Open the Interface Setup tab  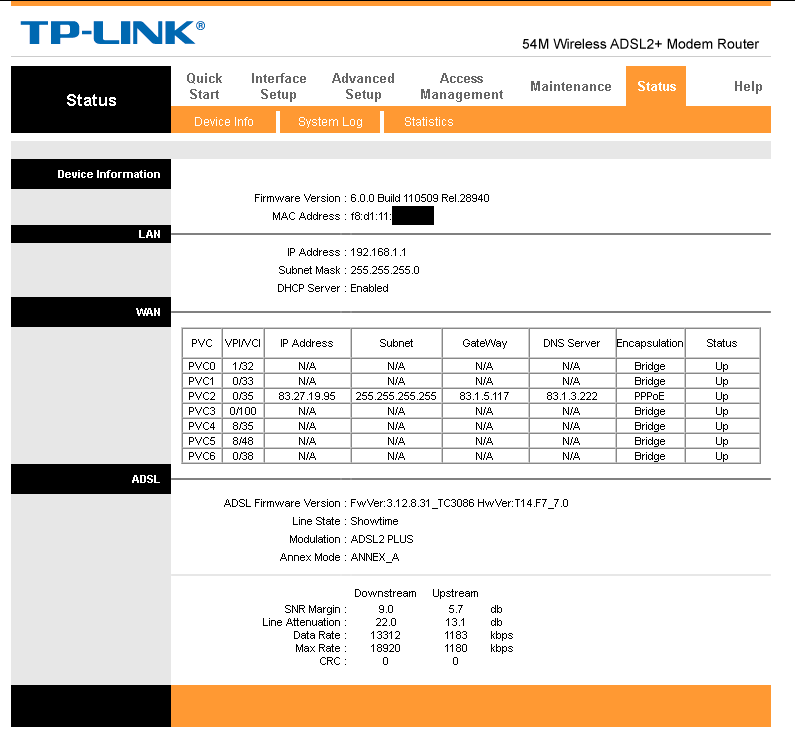coord(278,86)
